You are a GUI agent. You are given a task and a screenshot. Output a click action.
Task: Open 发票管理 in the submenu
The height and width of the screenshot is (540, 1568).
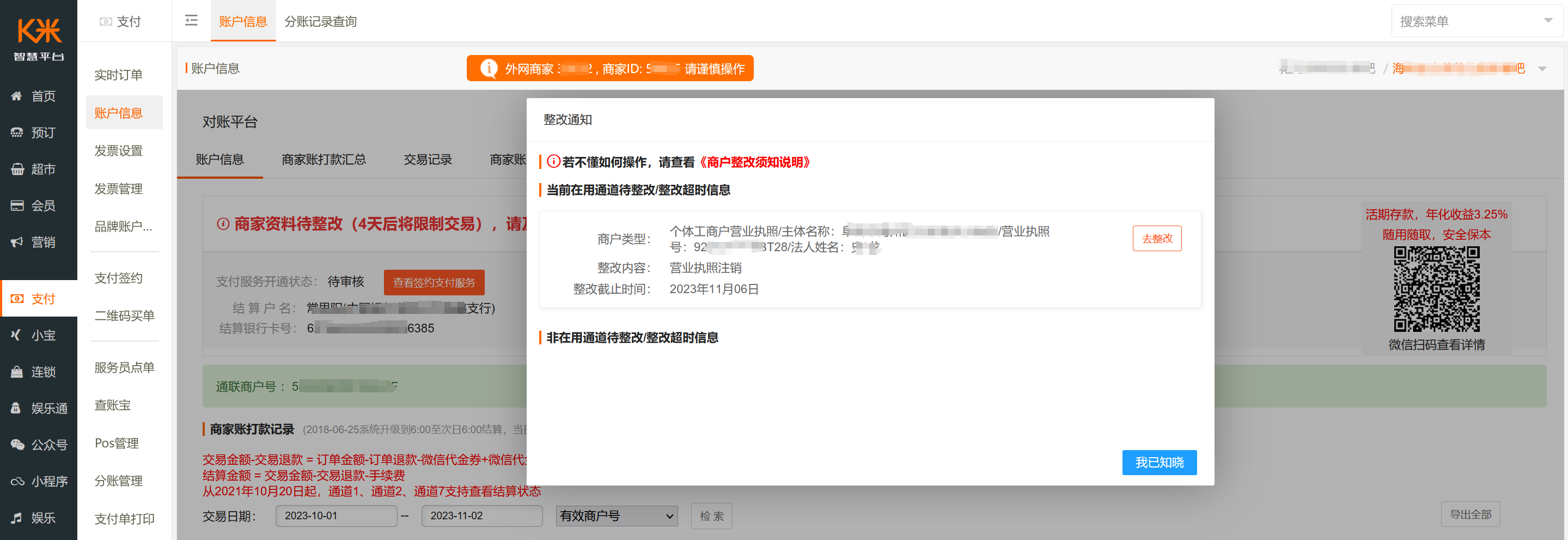119,189
